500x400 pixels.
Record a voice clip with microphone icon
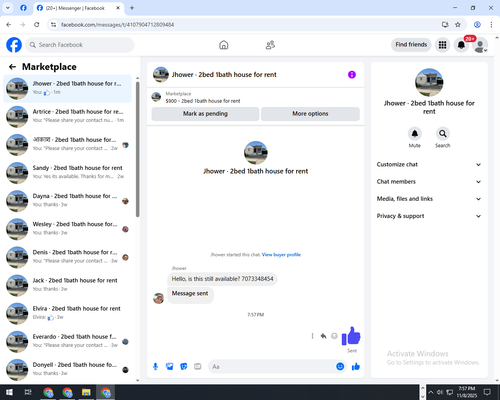tap(155, 367)
